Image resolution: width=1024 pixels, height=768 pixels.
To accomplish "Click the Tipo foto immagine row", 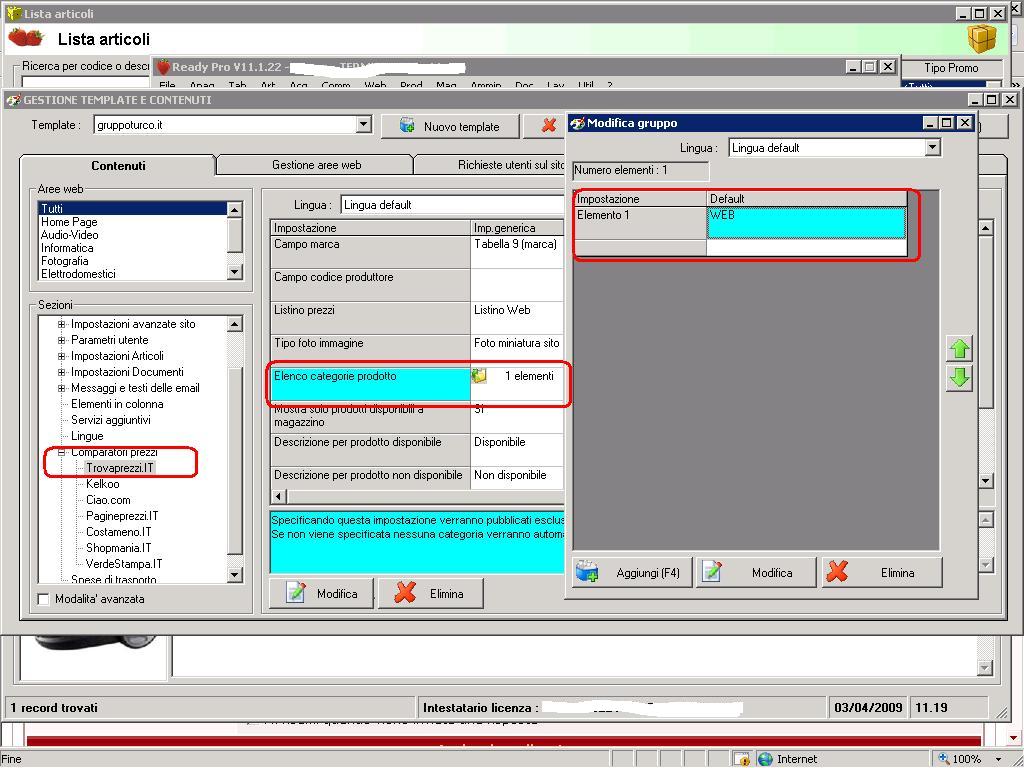I will [417, 351].
